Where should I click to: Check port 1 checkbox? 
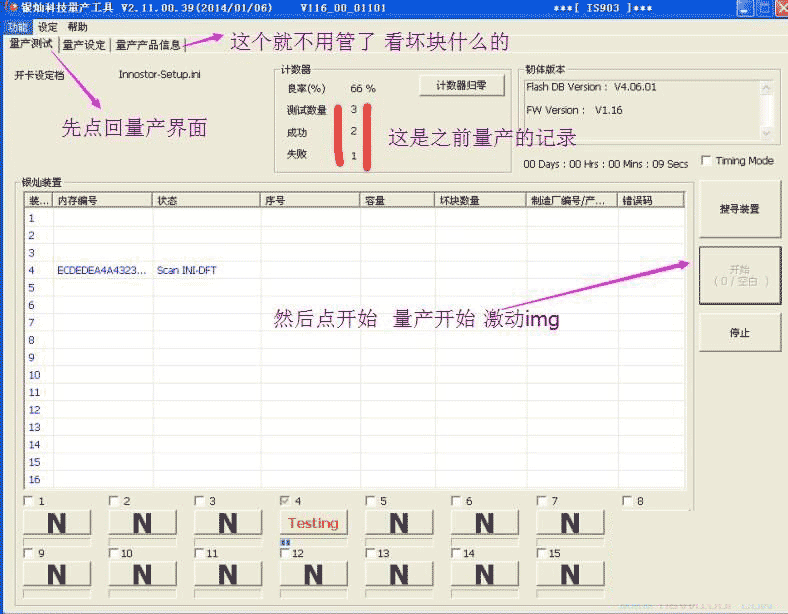28,500
